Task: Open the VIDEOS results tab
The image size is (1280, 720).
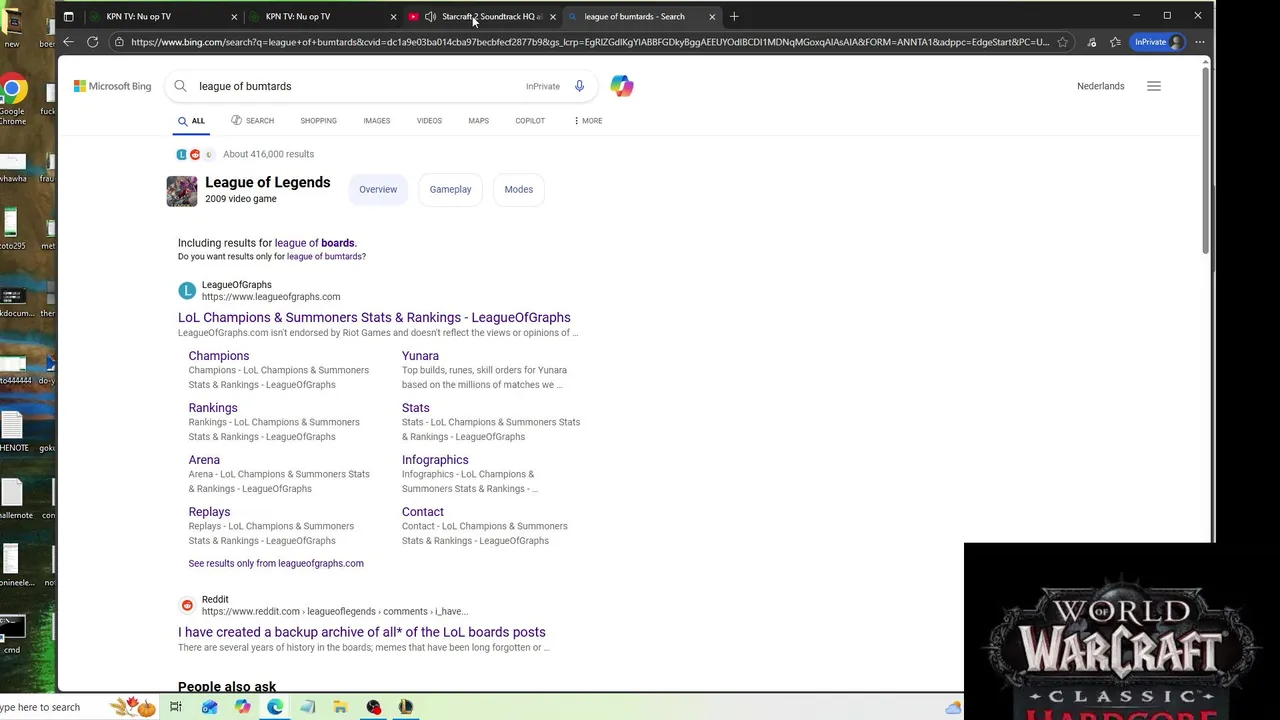Action: pyautogui.click(x=429, y=121)
